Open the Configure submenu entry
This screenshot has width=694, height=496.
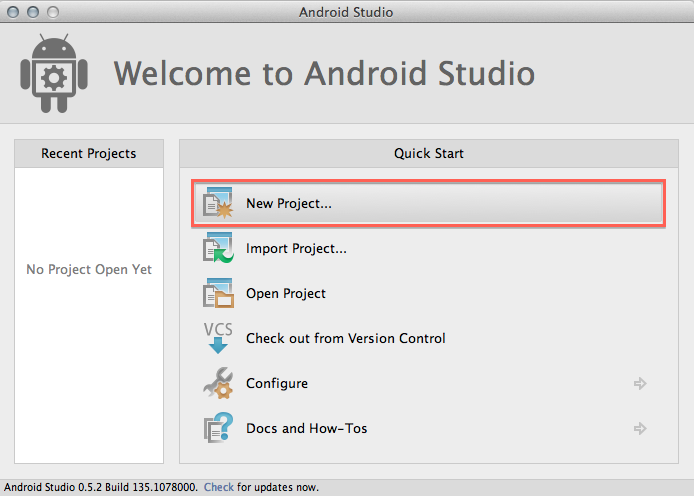click(428, 383)
